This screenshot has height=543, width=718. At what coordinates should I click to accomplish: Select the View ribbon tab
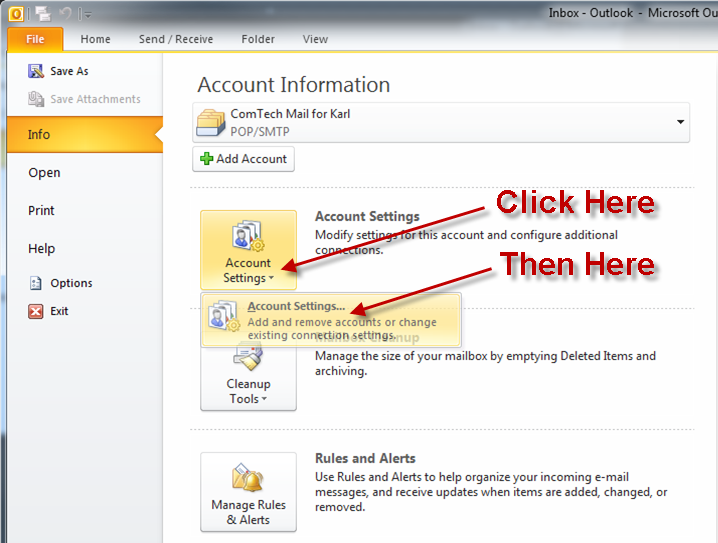pos(315,39)
